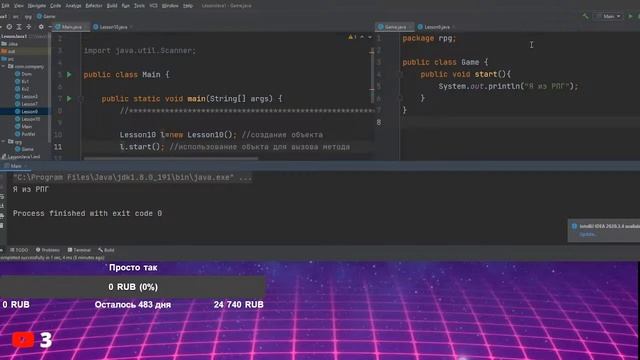Open the Refactor menu
Viewport: 640px width, 360px height.
[x=94, y=6]
